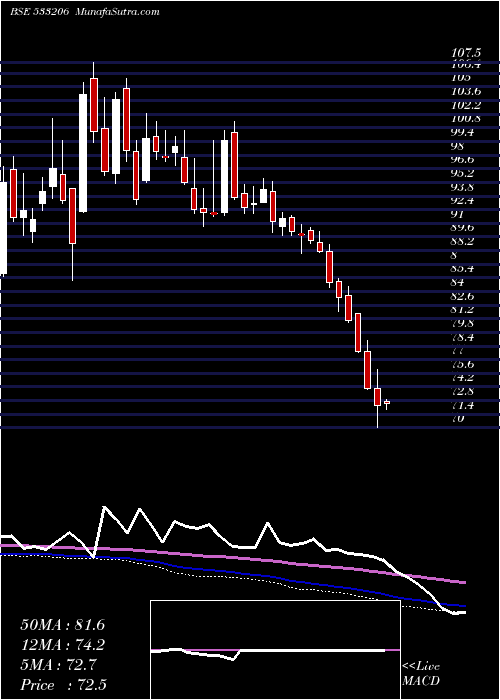Click the 82.6 price axis label
The width and height of the screenshot is (500, 700).
[463, 296]
